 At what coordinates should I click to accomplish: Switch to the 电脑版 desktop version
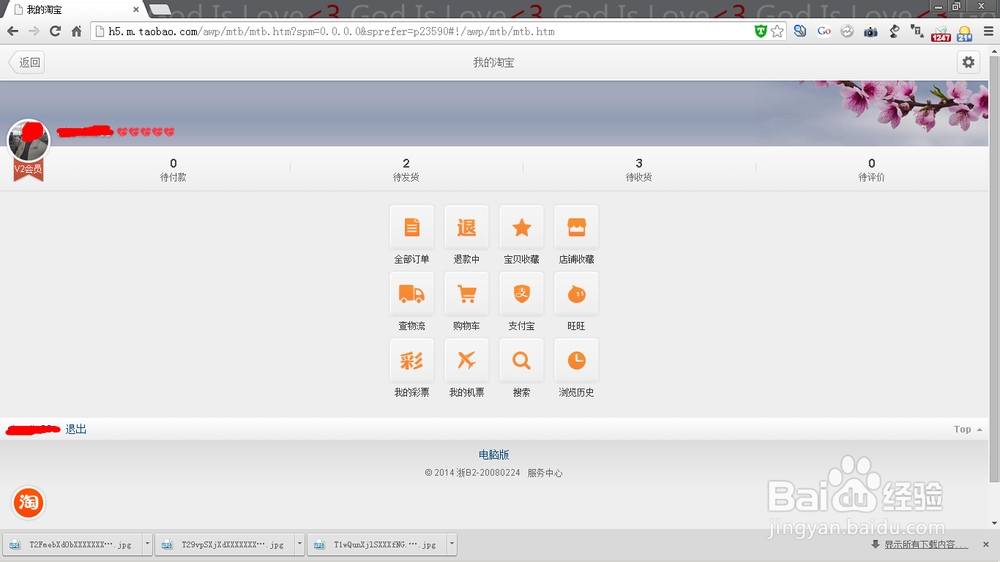coord(494,455)
